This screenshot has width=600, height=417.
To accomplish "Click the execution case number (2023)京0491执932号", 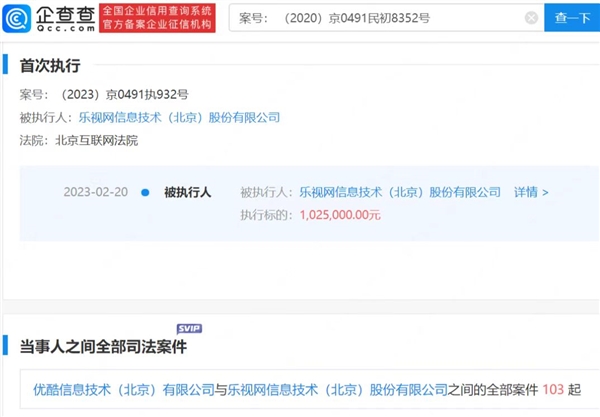I will pyautogui.click(x=124, y=94).
